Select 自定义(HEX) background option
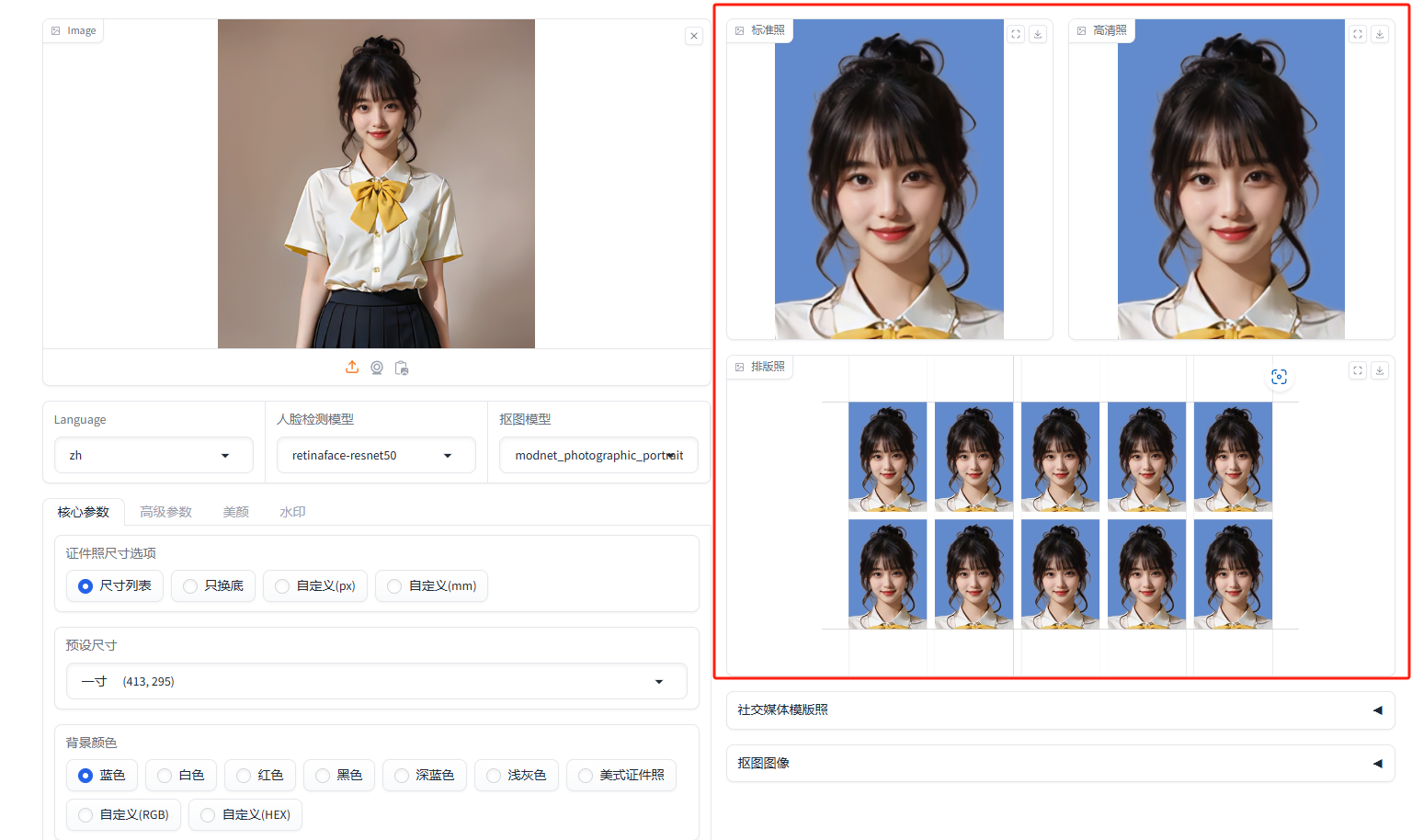This screenshot has width=1412, height=840. click(245, 814)
